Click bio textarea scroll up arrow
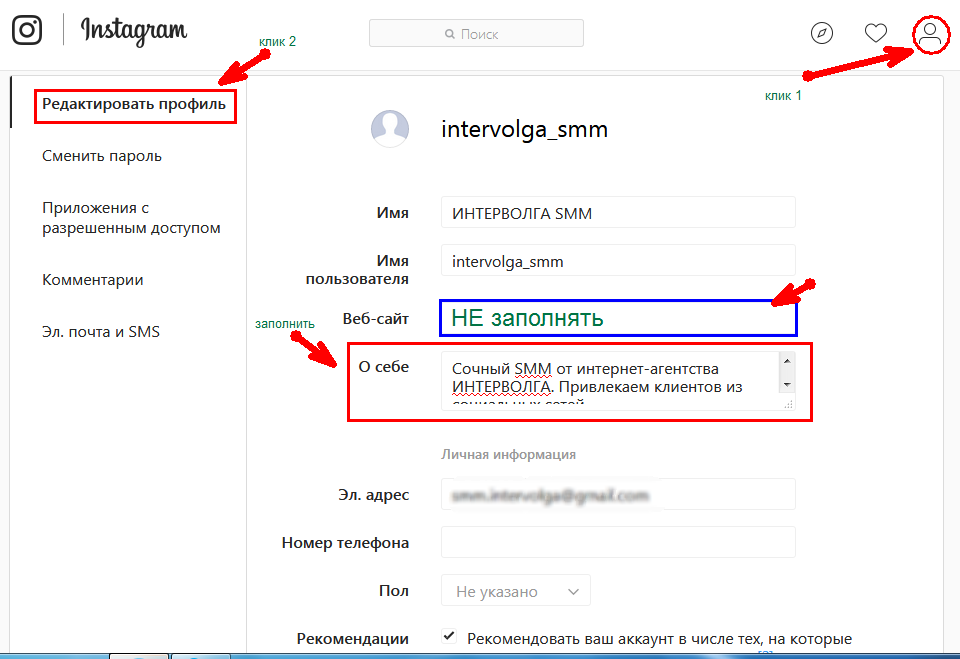 click(787, 361)
